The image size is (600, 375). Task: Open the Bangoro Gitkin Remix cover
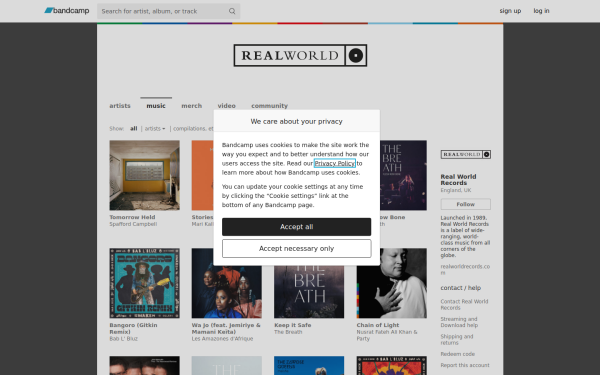click(x=144, y=283)
